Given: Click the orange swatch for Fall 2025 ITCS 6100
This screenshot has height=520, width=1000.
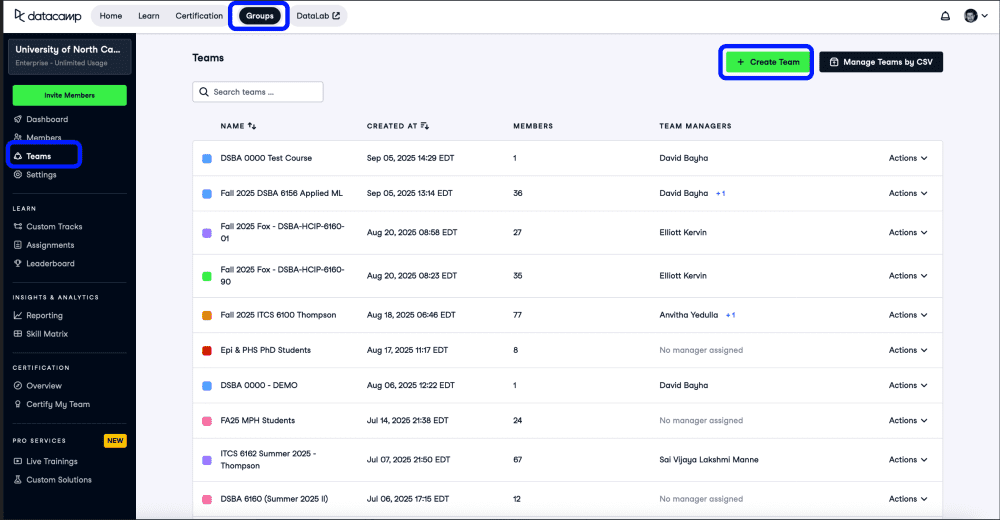Looking at the screenshot, I should tap(207, 315).
